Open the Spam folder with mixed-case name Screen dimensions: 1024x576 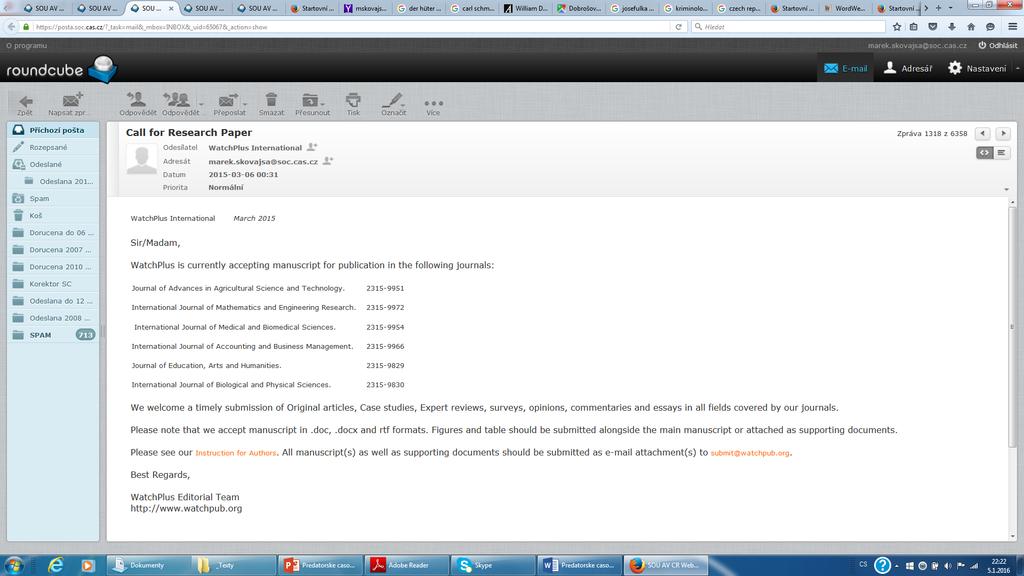coord(53,198)
